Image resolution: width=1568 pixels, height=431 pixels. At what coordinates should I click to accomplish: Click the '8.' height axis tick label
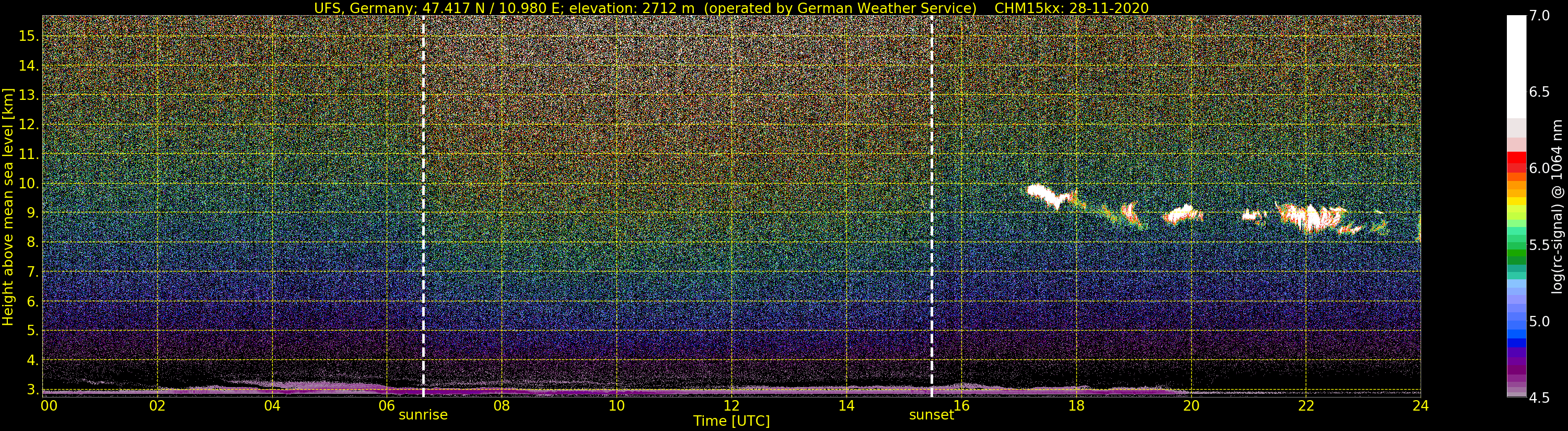(x=32, y=242)
